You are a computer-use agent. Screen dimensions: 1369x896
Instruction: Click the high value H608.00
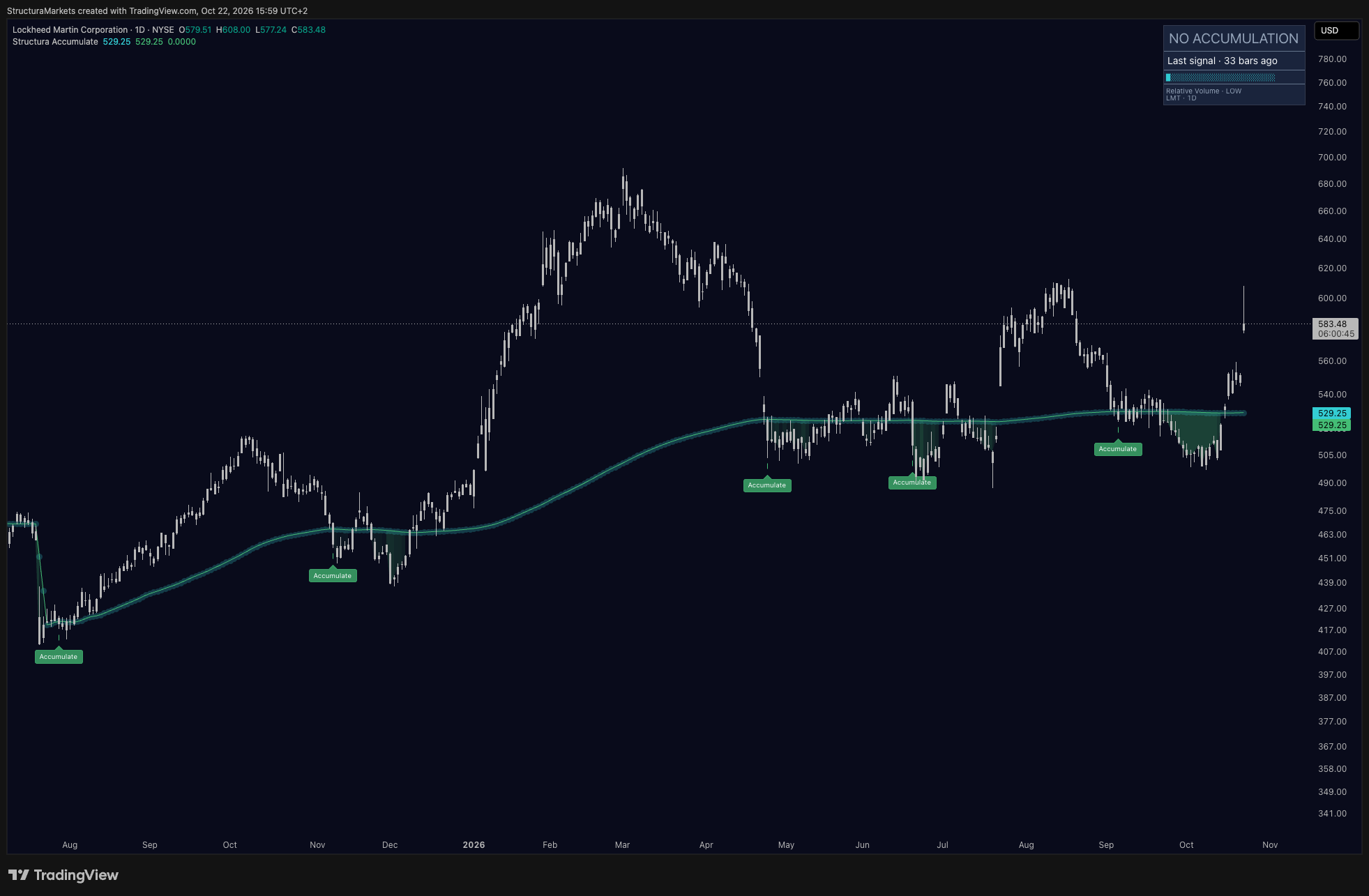pyautogui.click(x=233, y=30)
